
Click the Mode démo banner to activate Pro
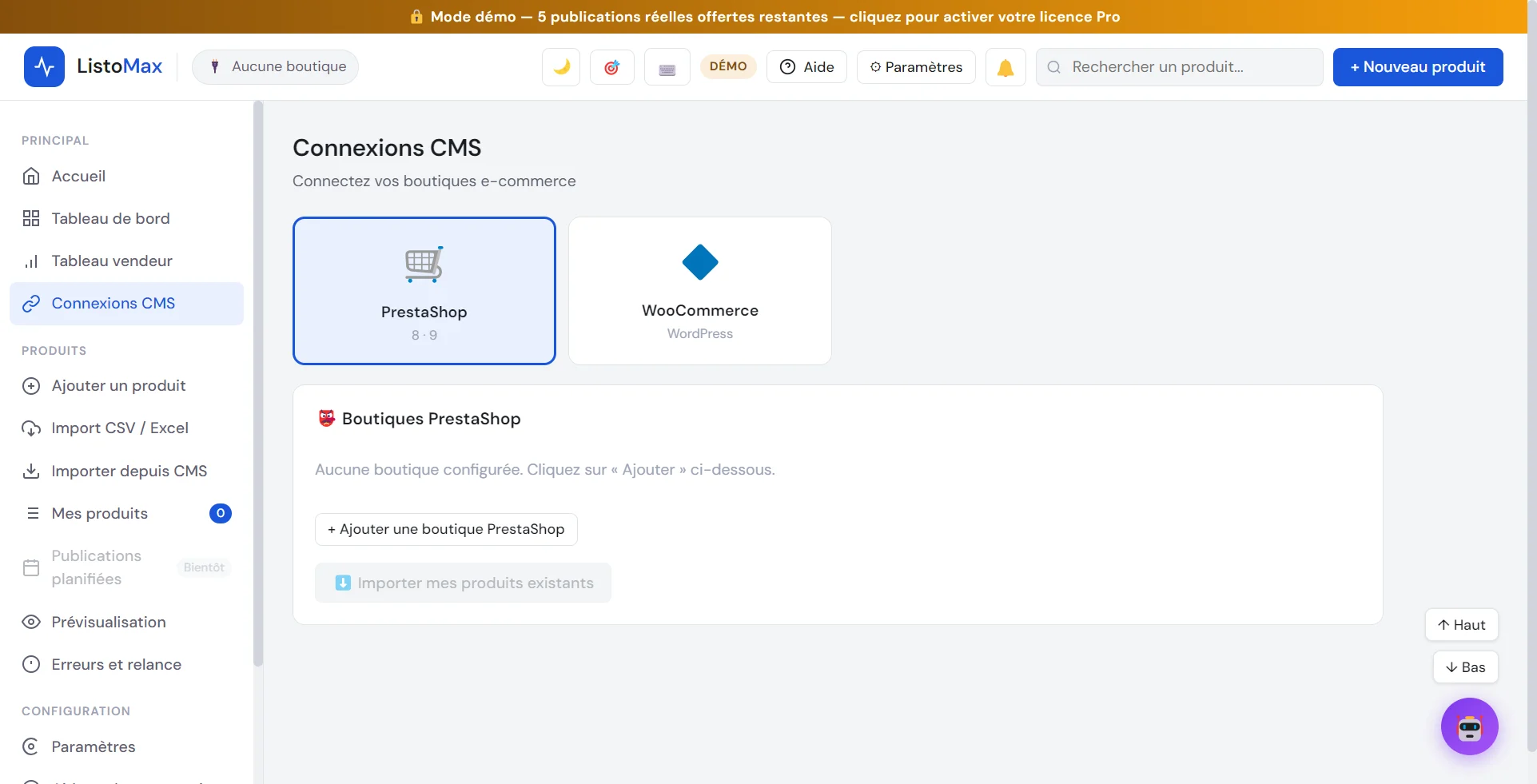coord(764,17)
